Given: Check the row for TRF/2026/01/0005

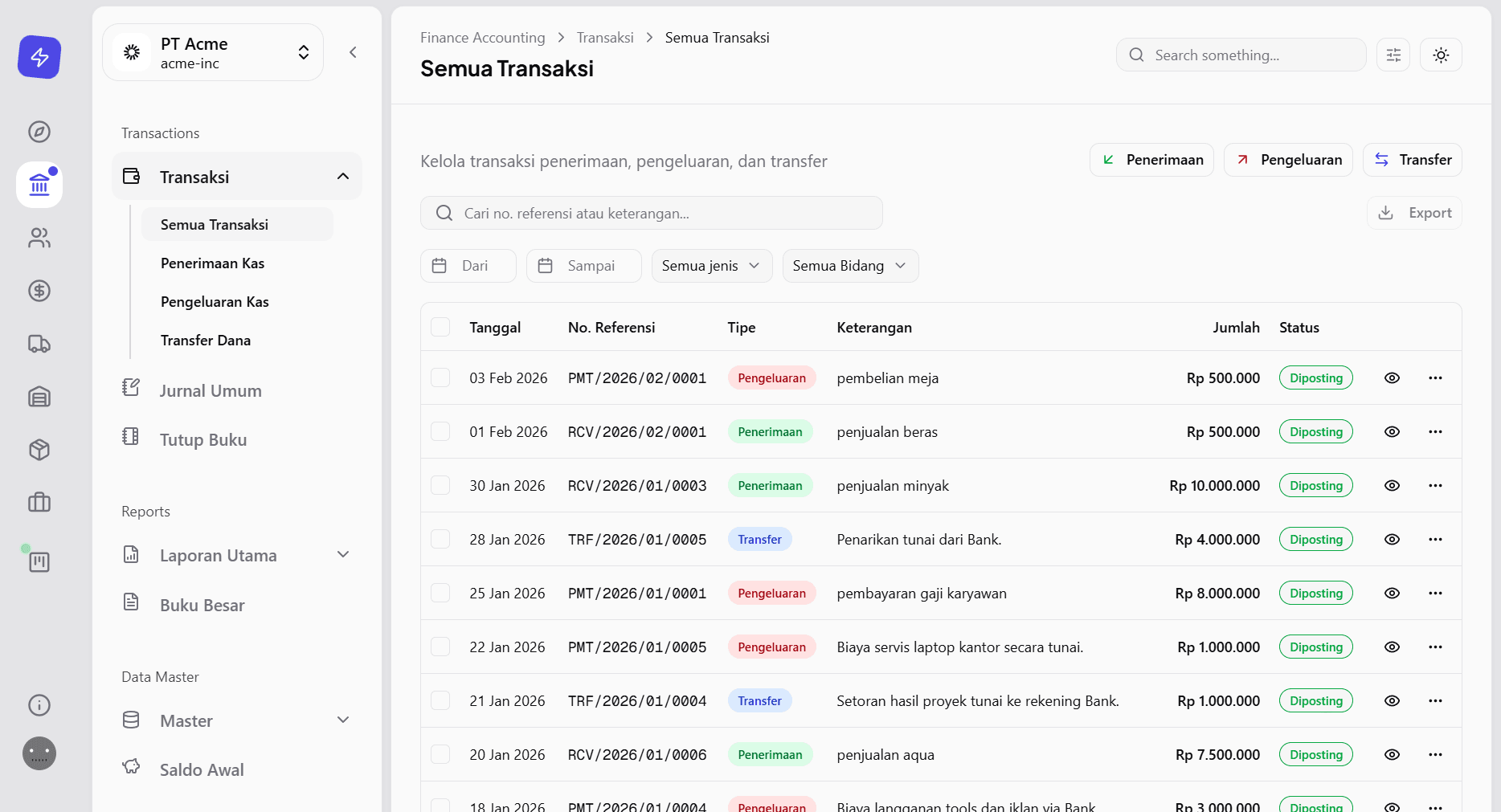Looking at the screenshot, I should pos(440,540).
